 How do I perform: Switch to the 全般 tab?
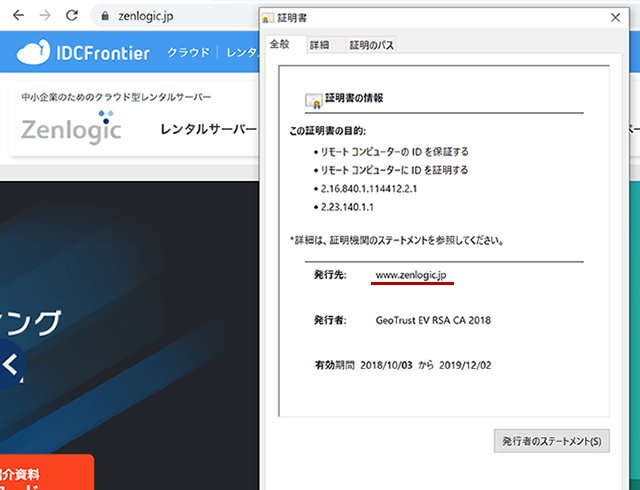[279, 45]
